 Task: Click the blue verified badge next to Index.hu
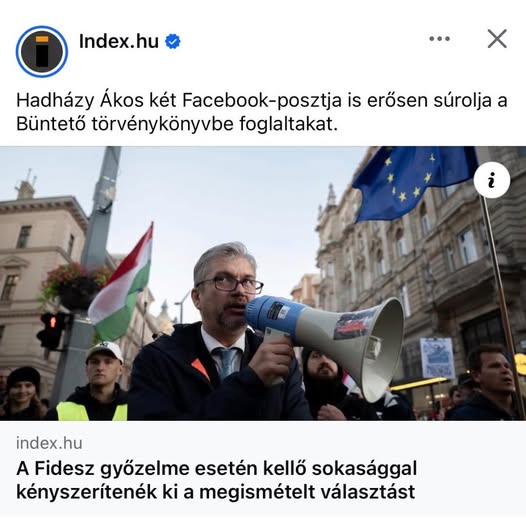[173, 41]
